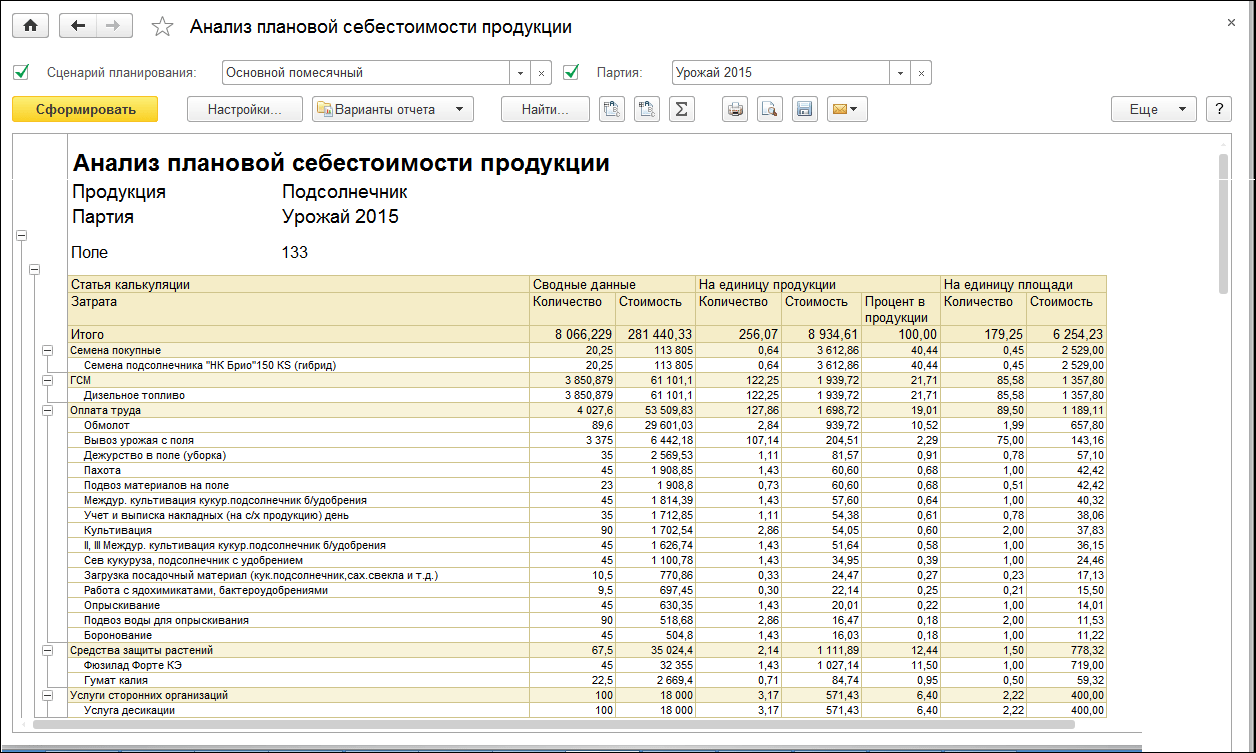The width and height of the screenshot is (1256, 753).
Task: Open the Еще menu
Action: click(1152, 109)
